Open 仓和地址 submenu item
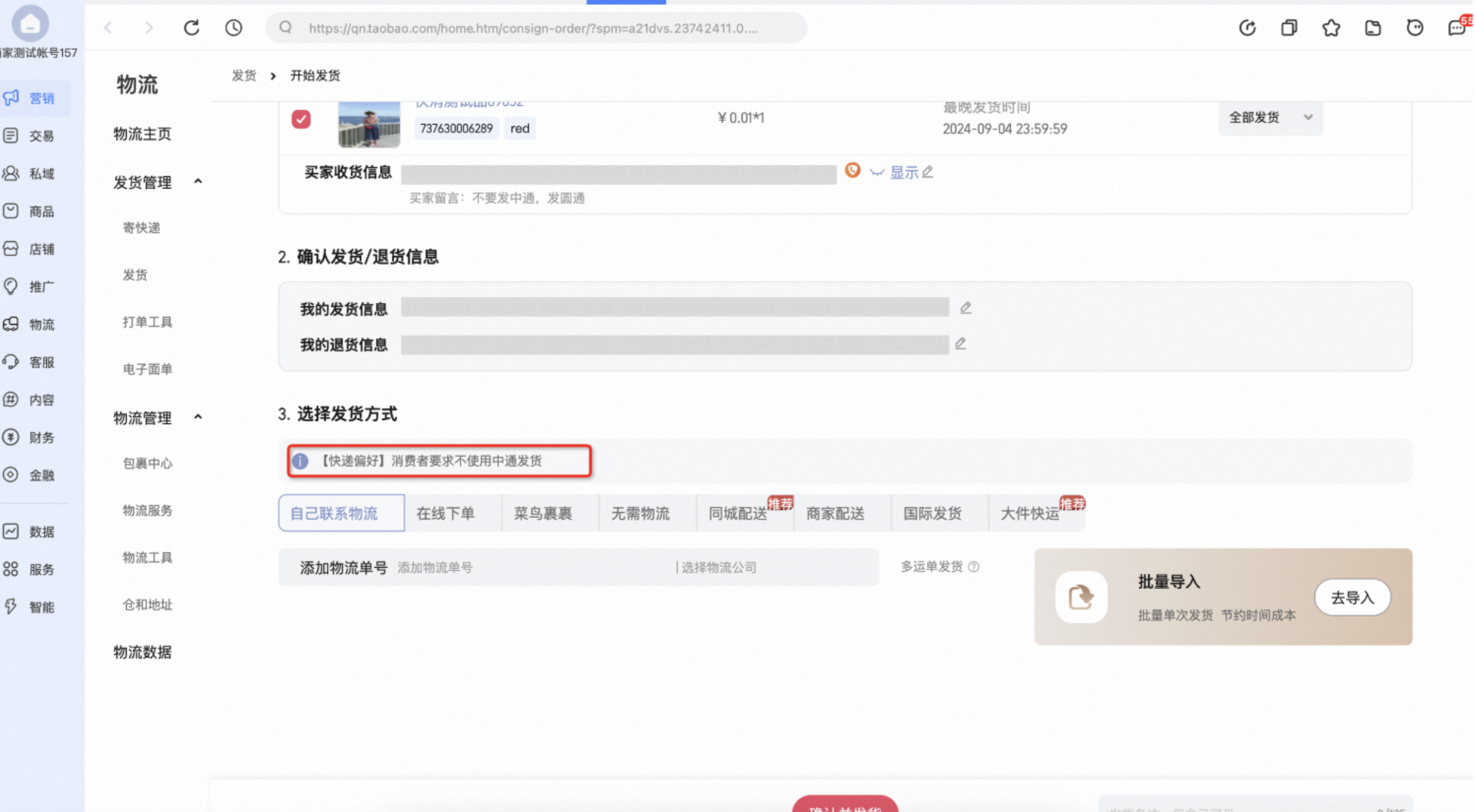 (147, 605)
